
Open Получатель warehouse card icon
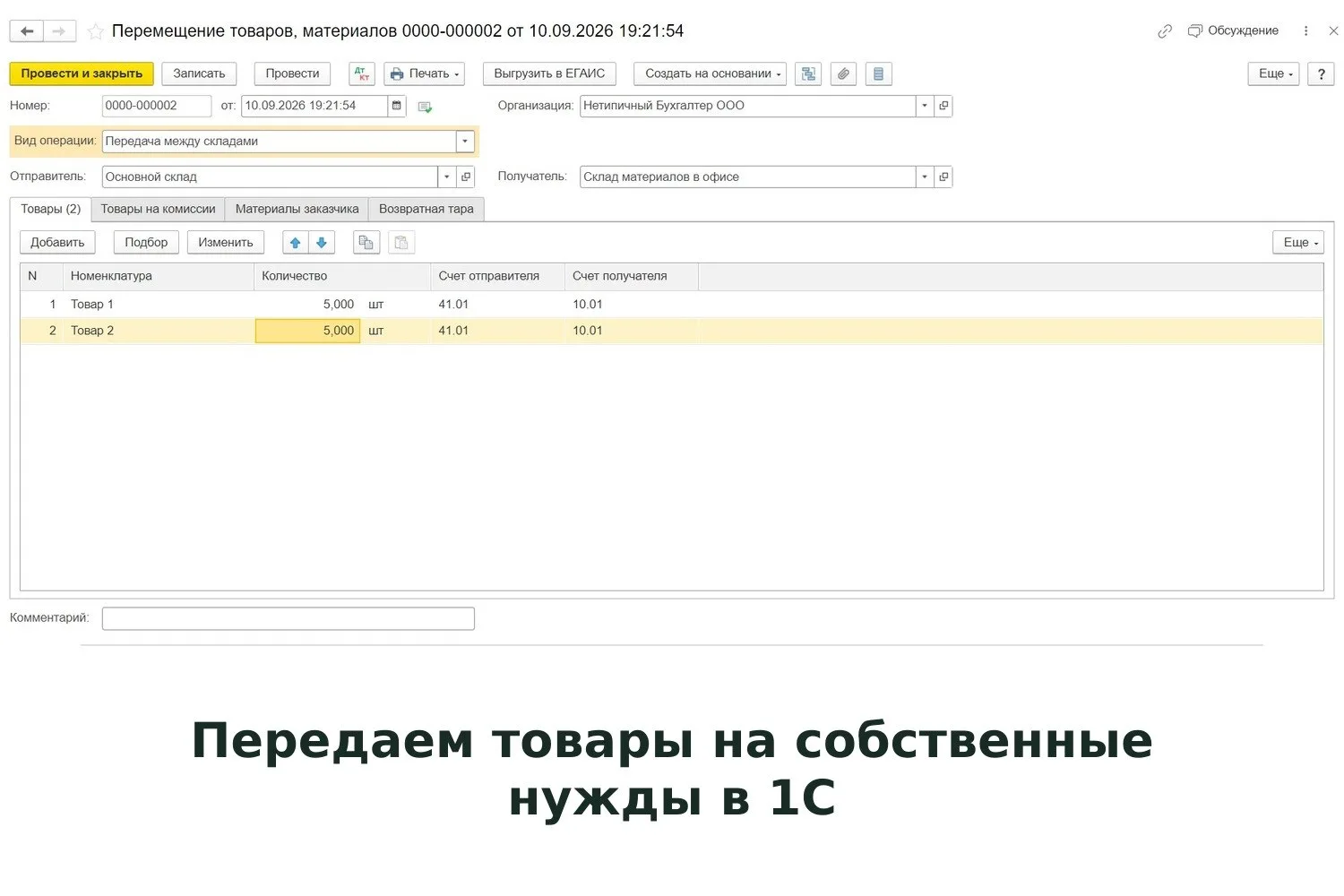[x=943, y=177]
